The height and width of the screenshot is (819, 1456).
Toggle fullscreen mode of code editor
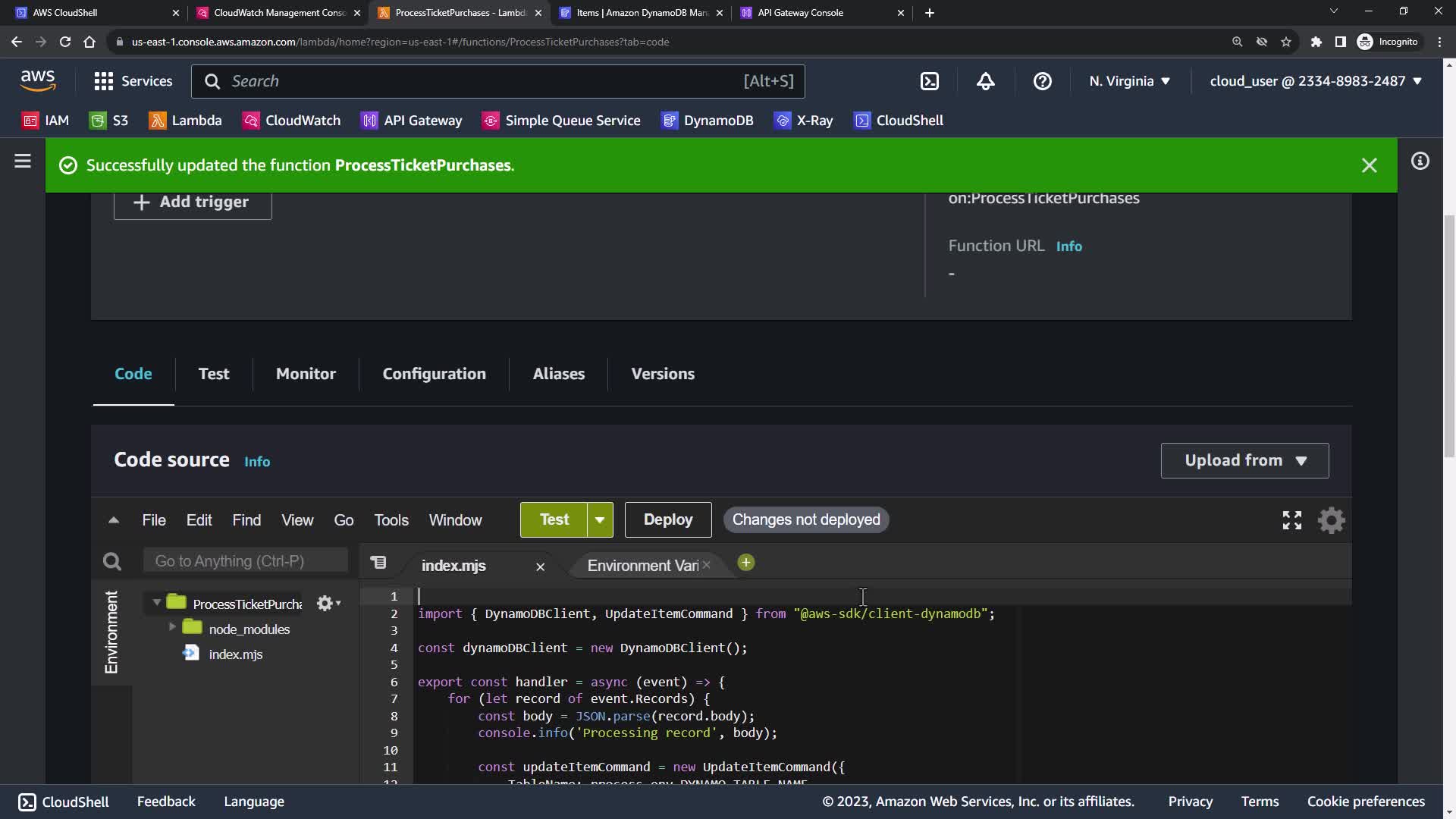click(1291, 520)
